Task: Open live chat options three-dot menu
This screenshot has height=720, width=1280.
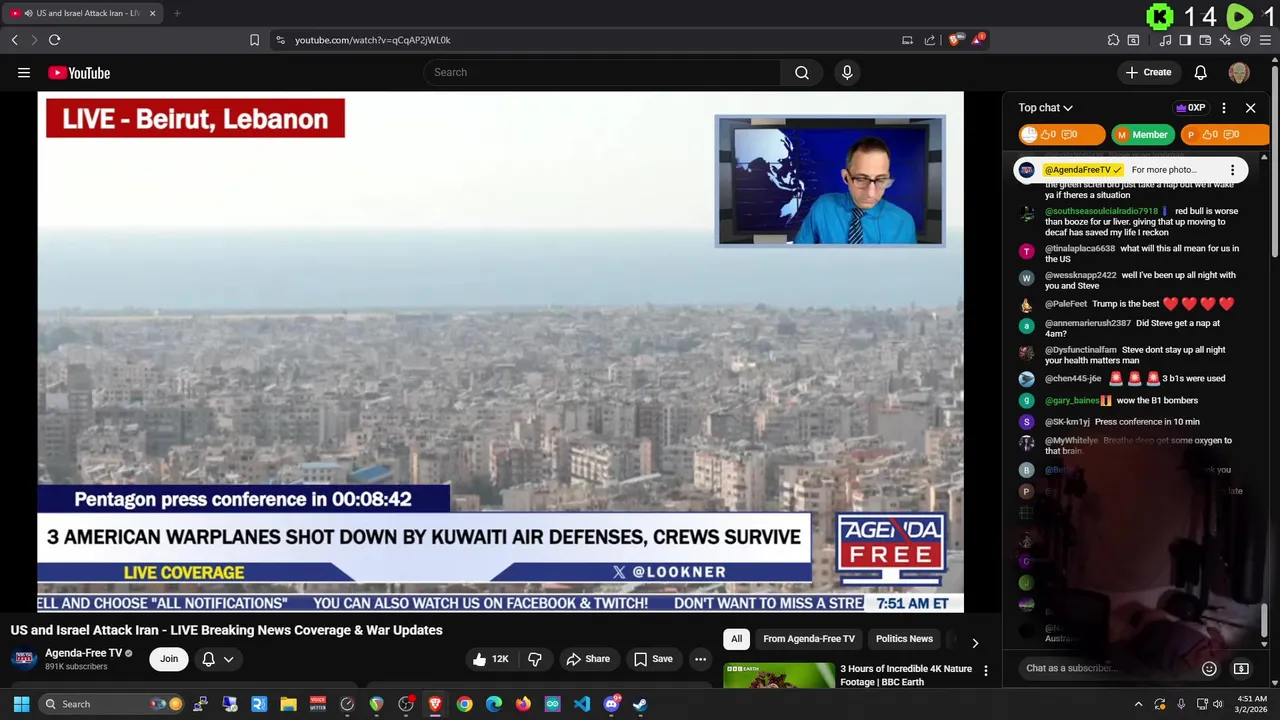Action: 1224,108
